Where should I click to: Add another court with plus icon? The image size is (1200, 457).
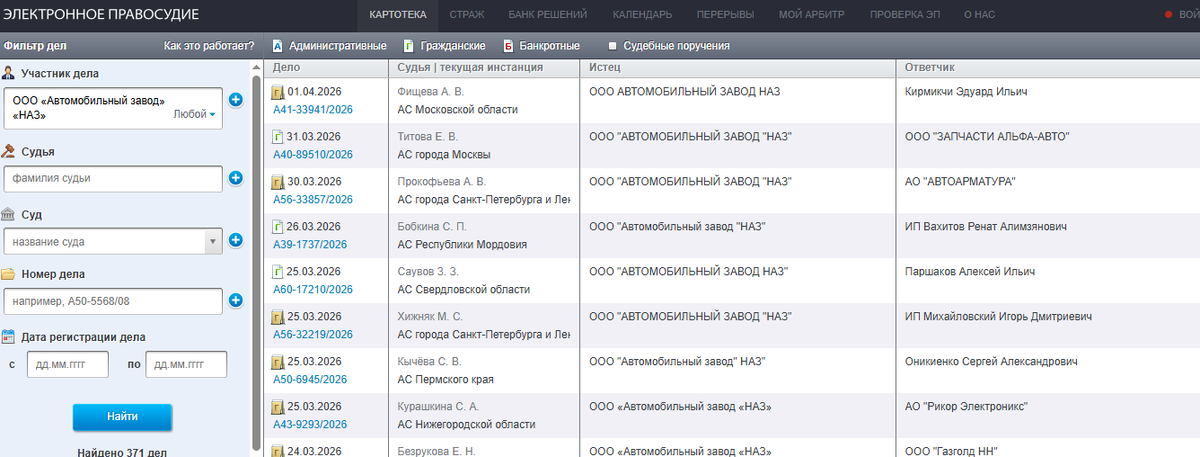point(236,241)
